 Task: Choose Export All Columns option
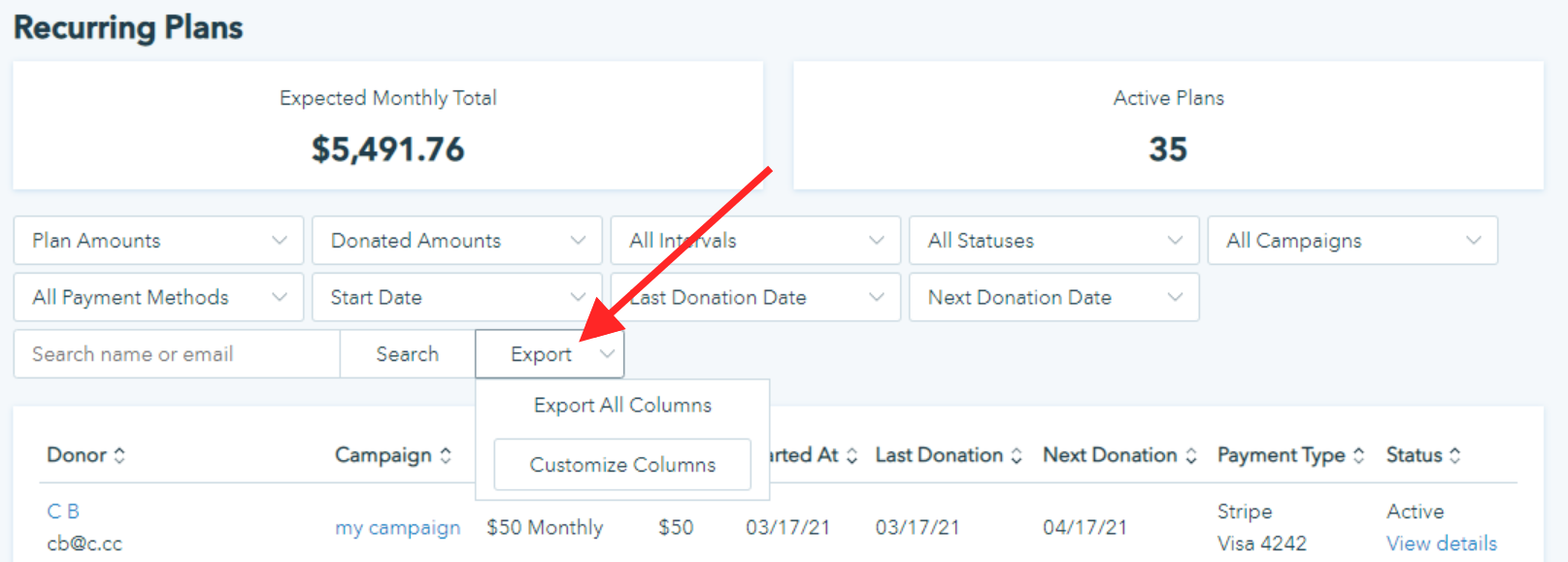622,406
